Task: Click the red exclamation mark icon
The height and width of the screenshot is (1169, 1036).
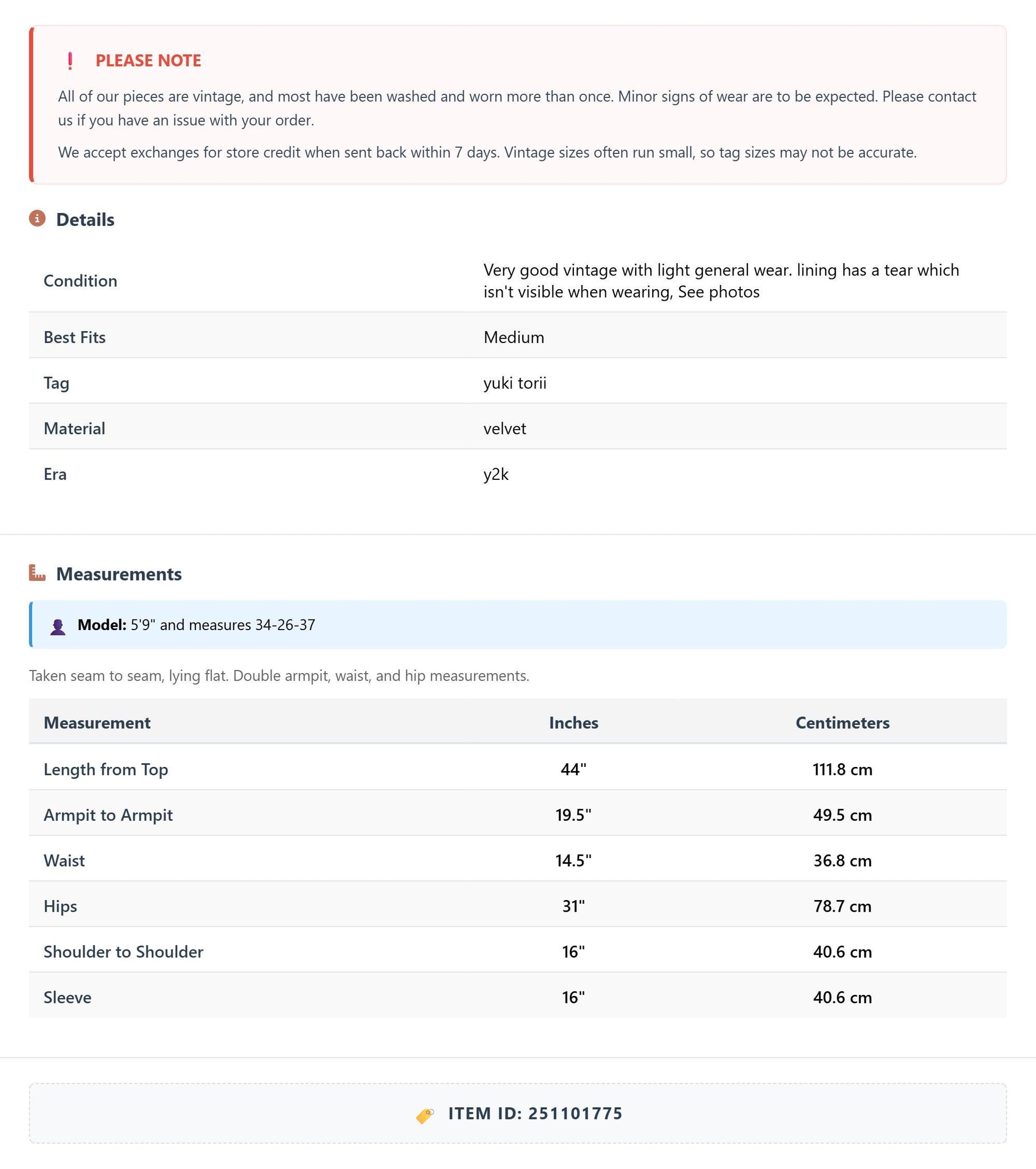Action: point(70,61)
